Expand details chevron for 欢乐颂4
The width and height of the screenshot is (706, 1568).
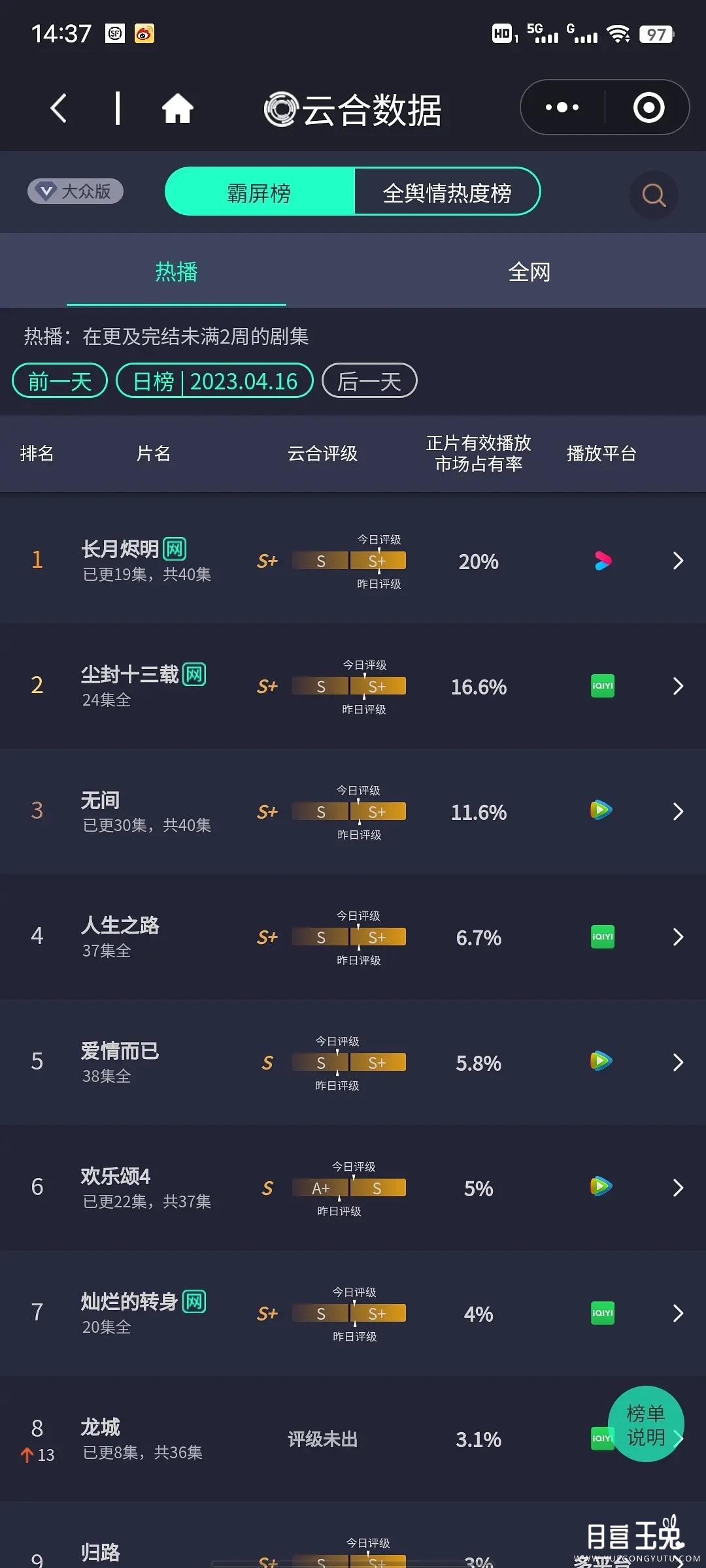coord(678,1188)
